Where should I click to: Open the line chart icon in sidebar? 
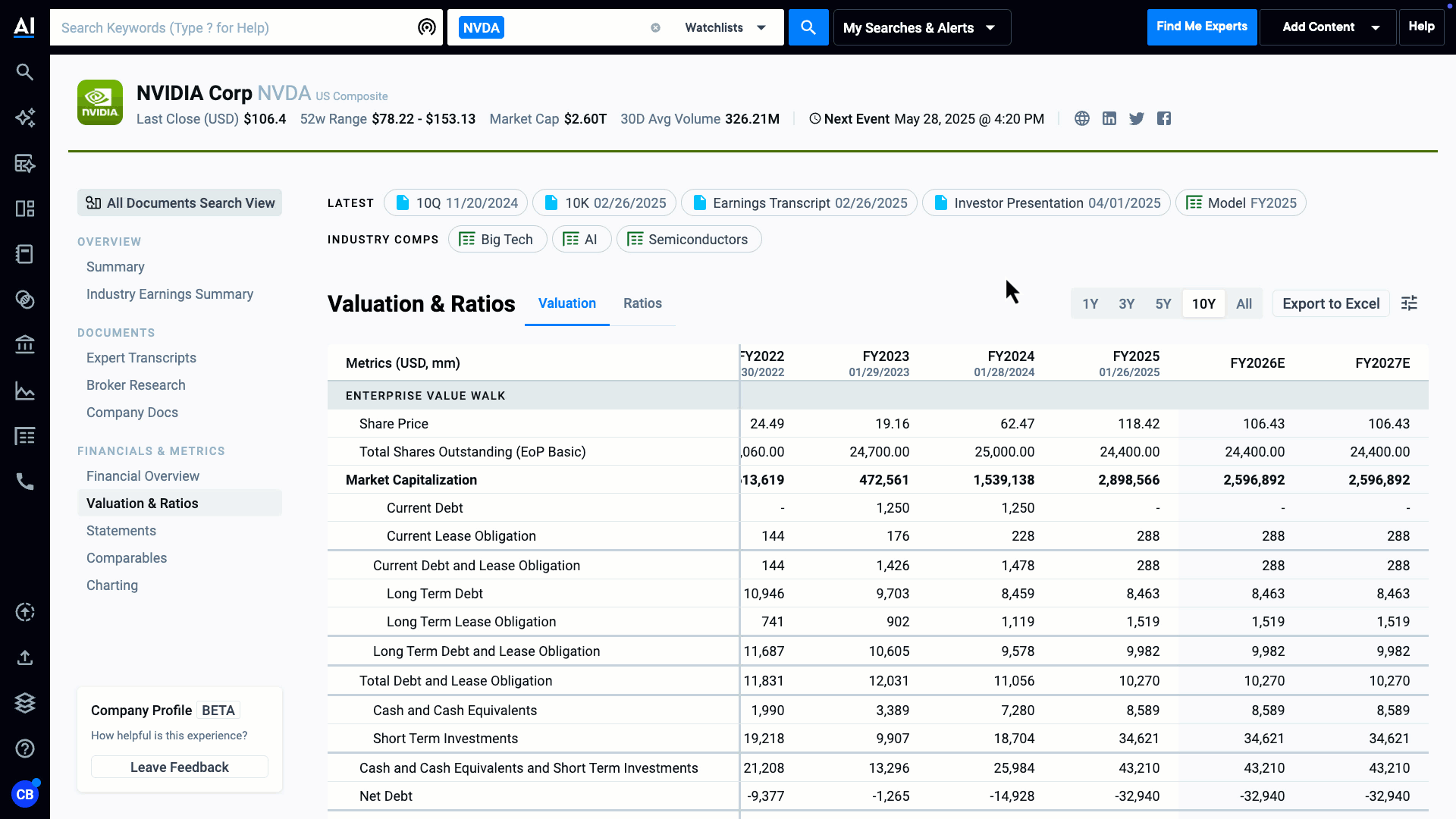tap(25, 391)
